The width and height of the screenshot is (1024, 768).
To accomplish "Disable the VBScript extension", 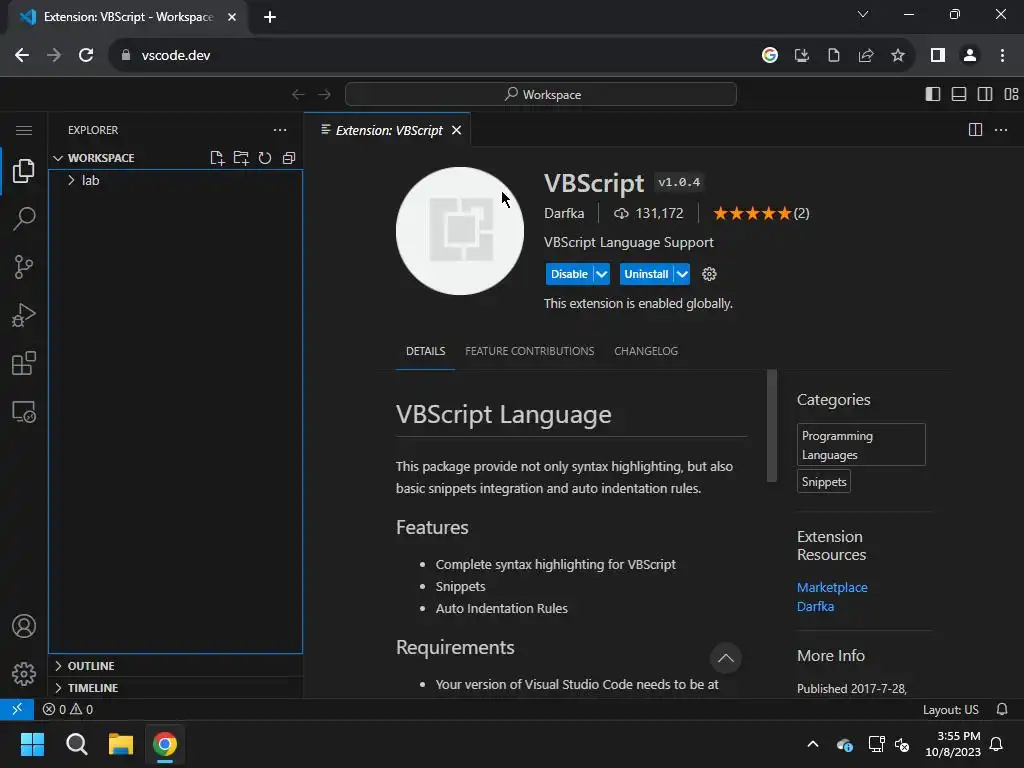I will click(x=569, y=274).
